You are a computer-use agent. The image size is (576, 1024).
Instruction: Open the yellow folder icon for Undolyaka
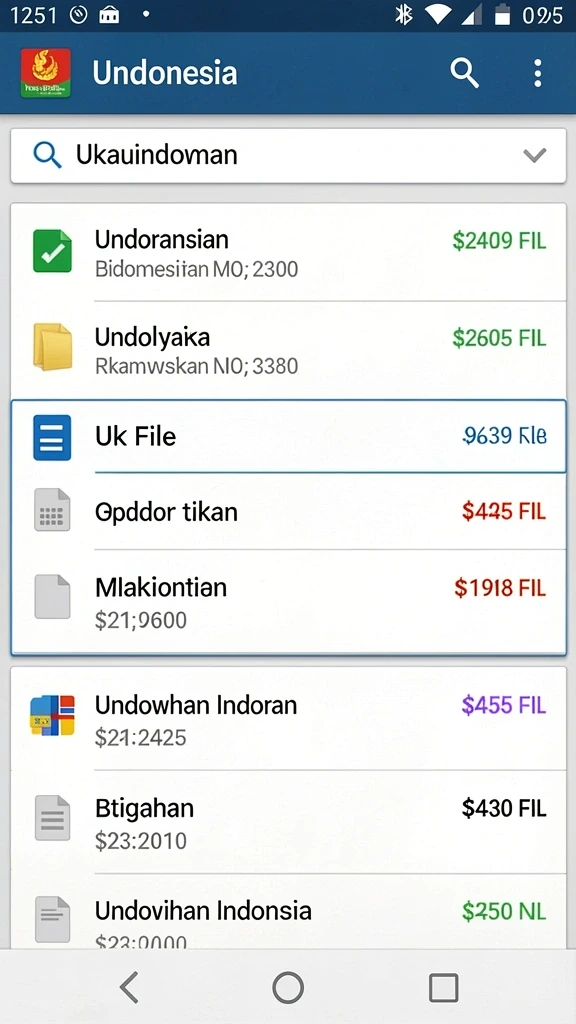(52, 347)
